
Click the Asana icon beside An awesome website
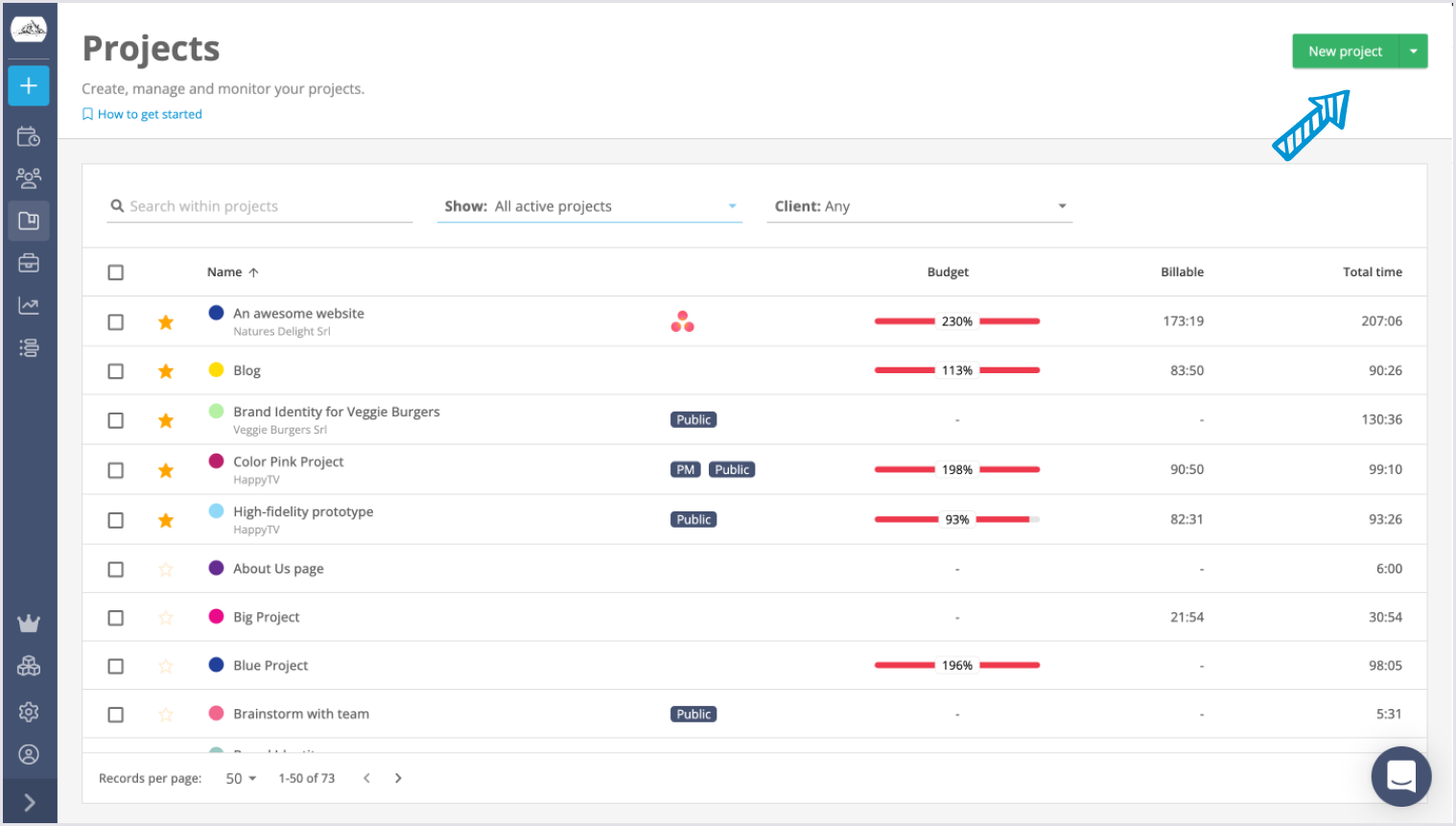(682, 321)
